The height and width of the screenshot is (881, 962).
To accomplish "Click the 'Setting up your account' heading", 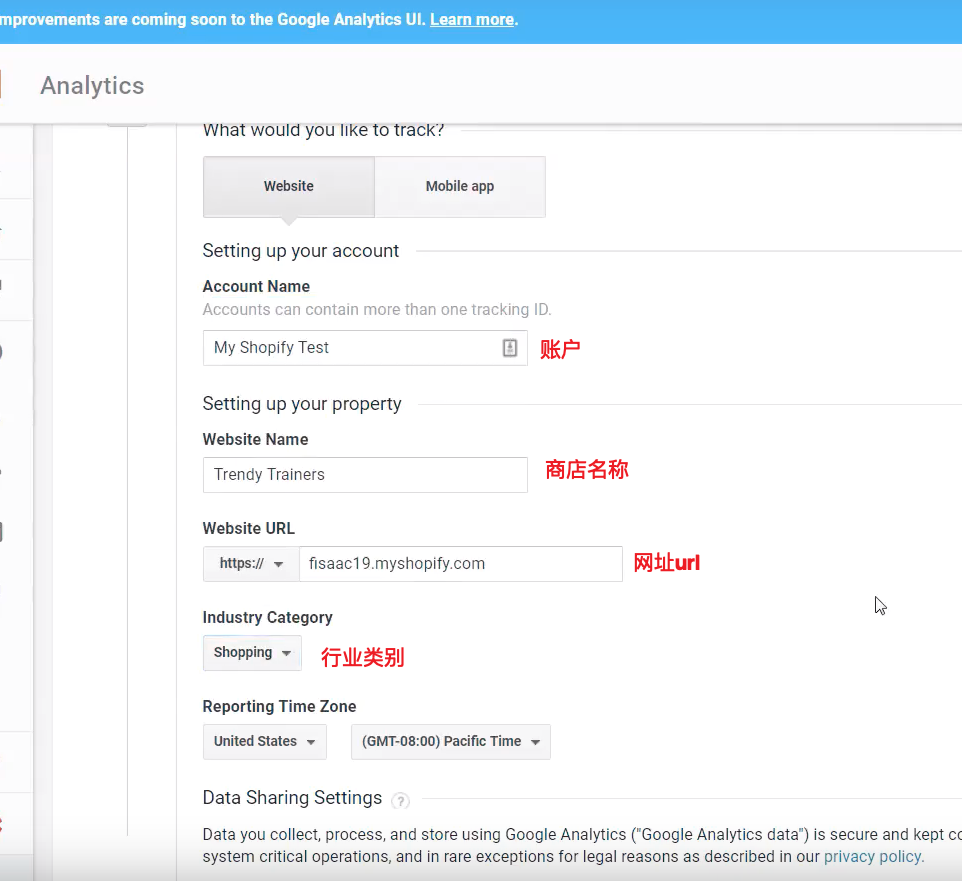I will tap(301, 251).
